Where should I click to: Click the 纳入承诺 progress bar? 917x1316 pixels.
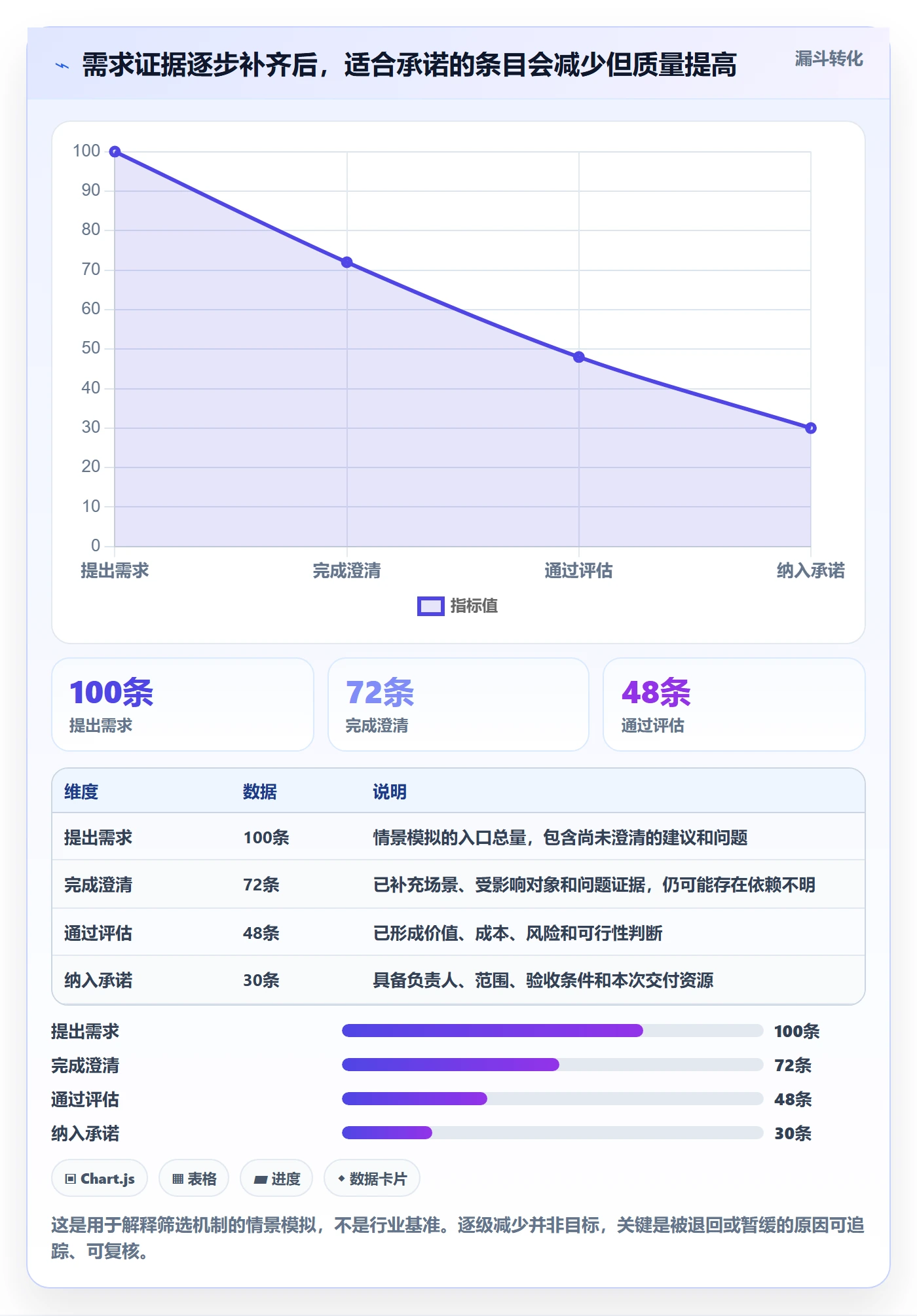click(553, 1133)
